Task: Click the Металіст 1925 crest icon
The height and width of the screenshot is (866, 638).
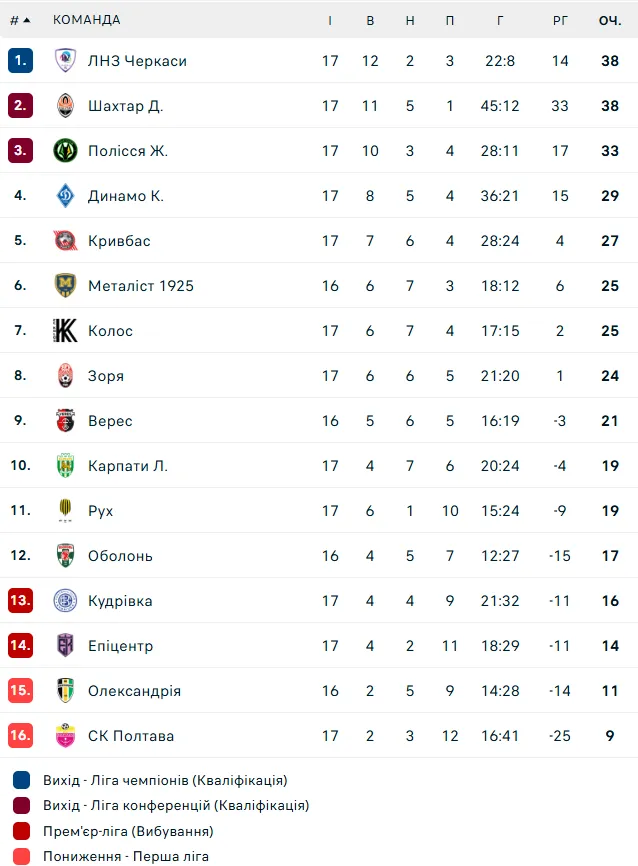Action: (x=65, y=286)
